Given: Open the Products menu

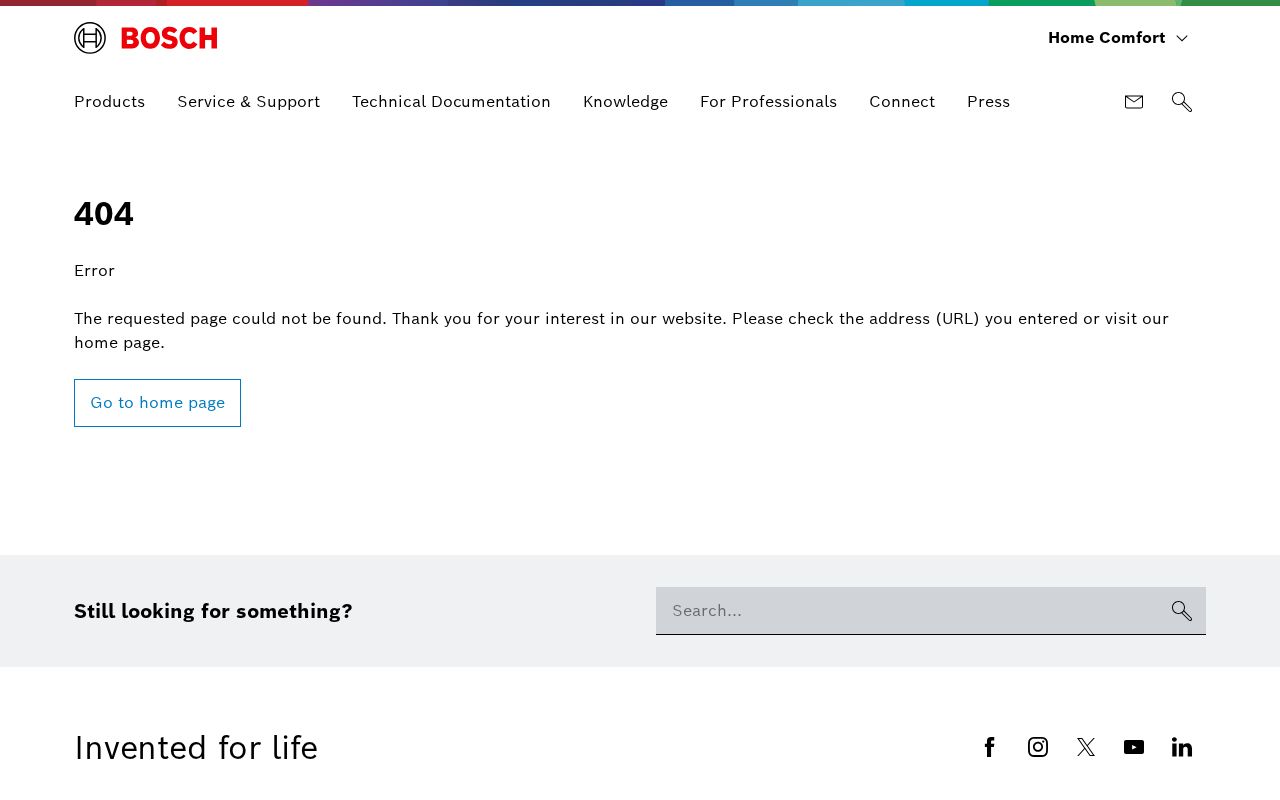Looking at the screenshot, I should click(109, 102).
